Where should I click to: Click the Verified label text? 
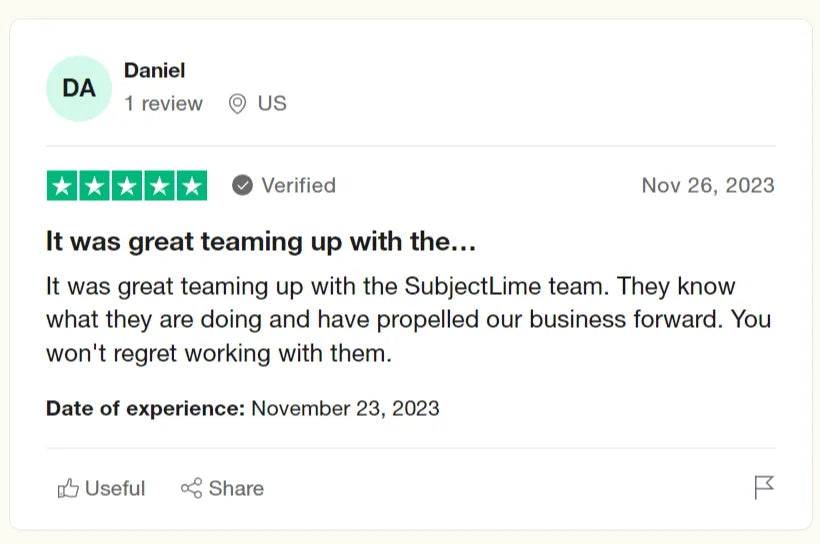point(298,185)
